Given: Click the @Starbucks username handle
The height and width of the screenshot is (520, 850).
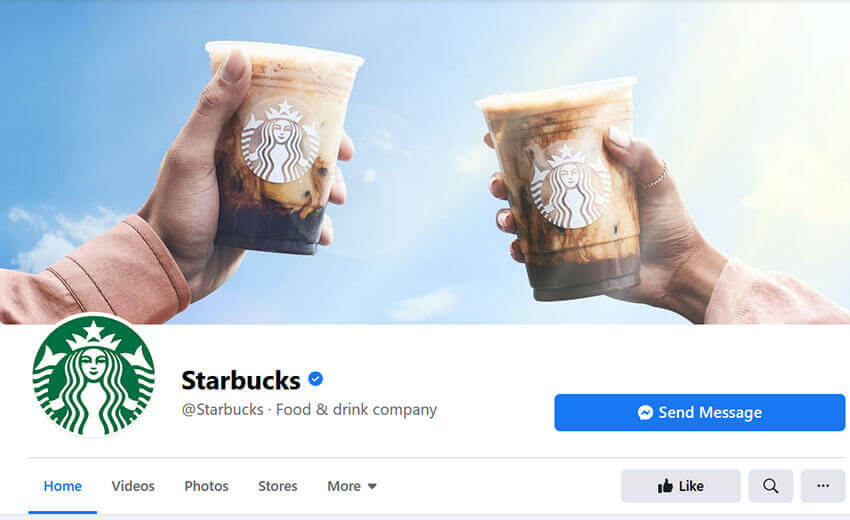Looking at the screenshot, I should click(x=222, y=409).
